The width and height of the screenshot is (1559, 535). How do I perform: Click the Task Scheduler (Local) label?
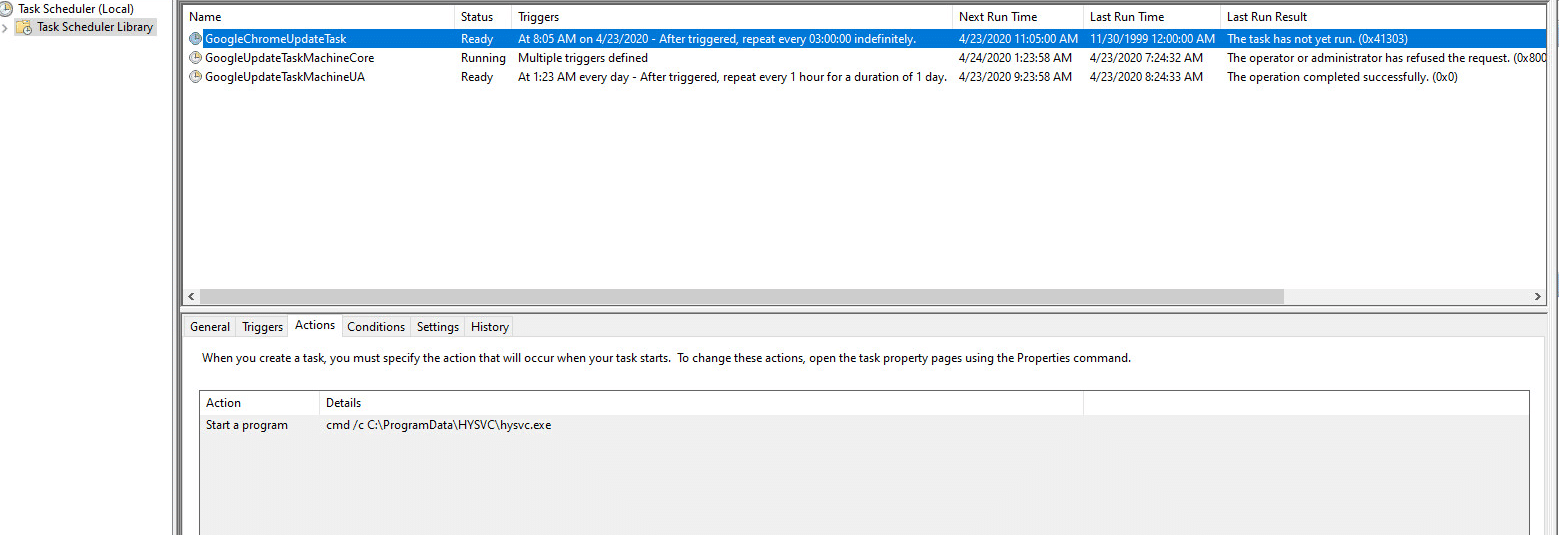click(76, 9)
